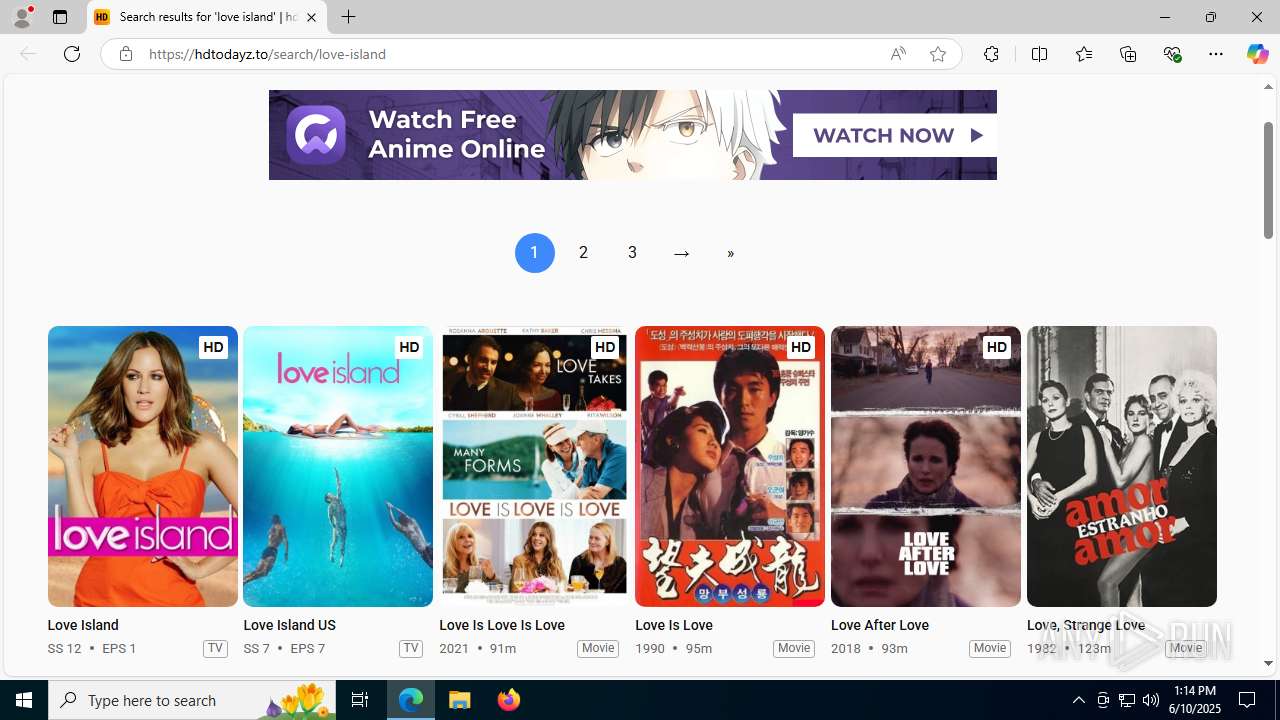This screenshot has width=1280, height=720.
Task: Refresh the current page
Action: pos(72,54)
